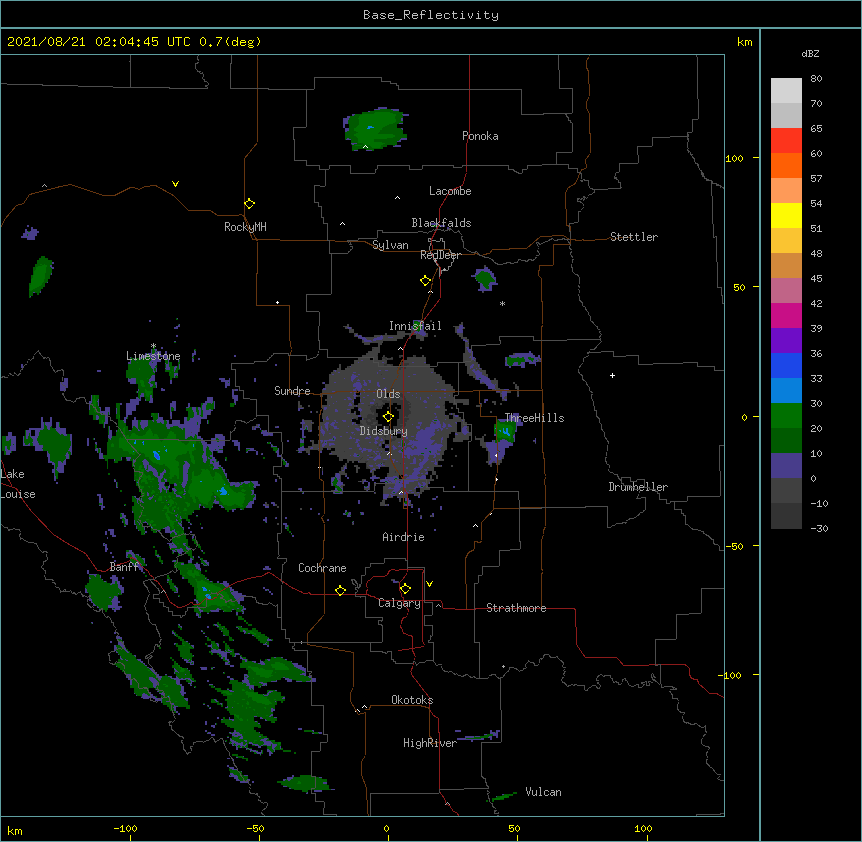Click the 100 tick on the horizontal axis

pyautogui.click(x=643, y=828)
